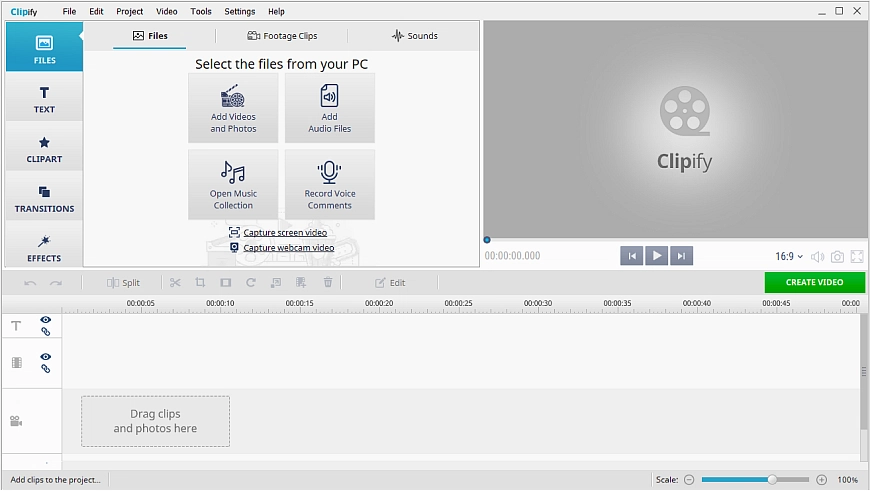870x492 pixels.
Task: Click the Clipify logo in title bar
Action: pos(24,12)
